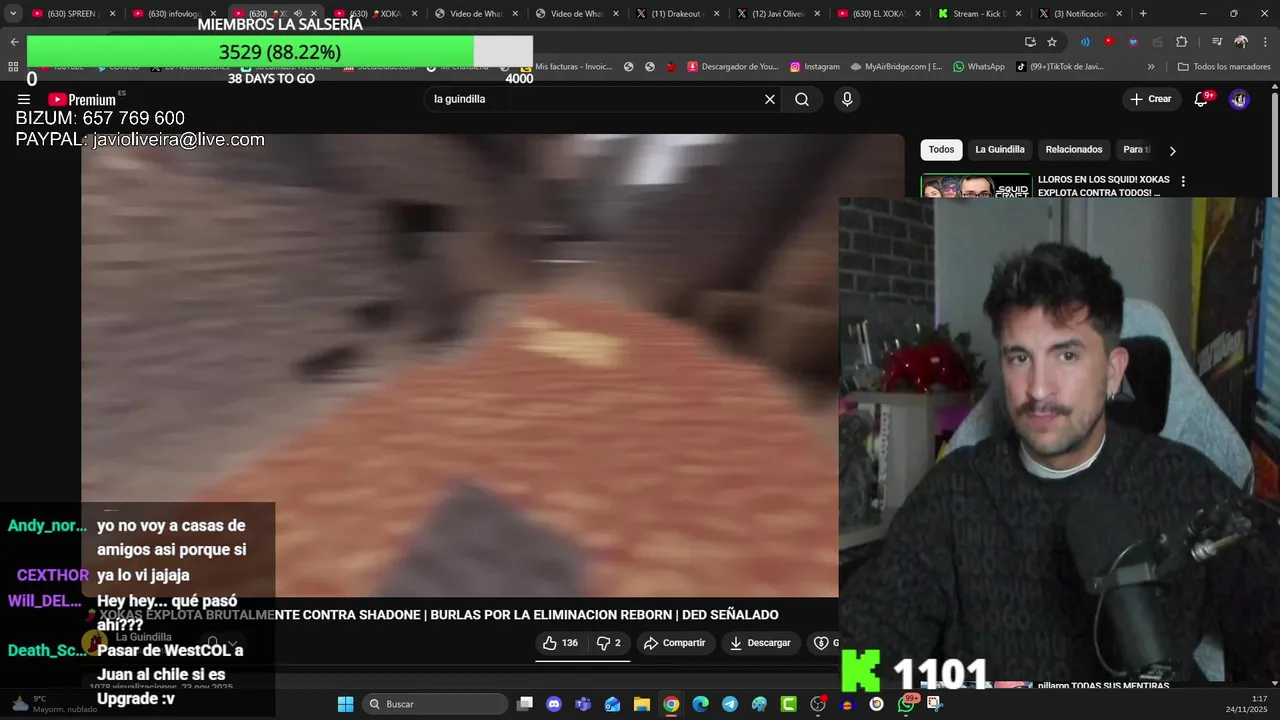
Task: Open WhatsApp from the taskbar
Action: click(x=906, y=704)
